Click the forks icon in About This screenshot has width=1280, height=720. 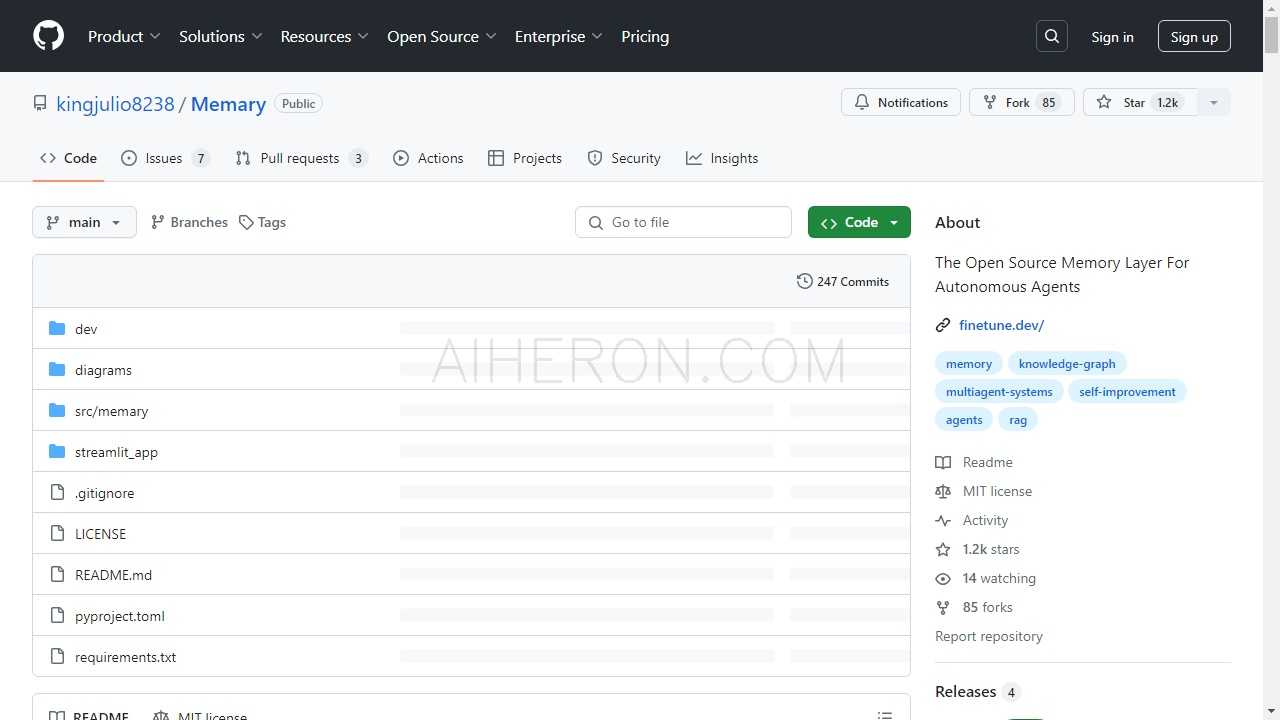point(943,607)
